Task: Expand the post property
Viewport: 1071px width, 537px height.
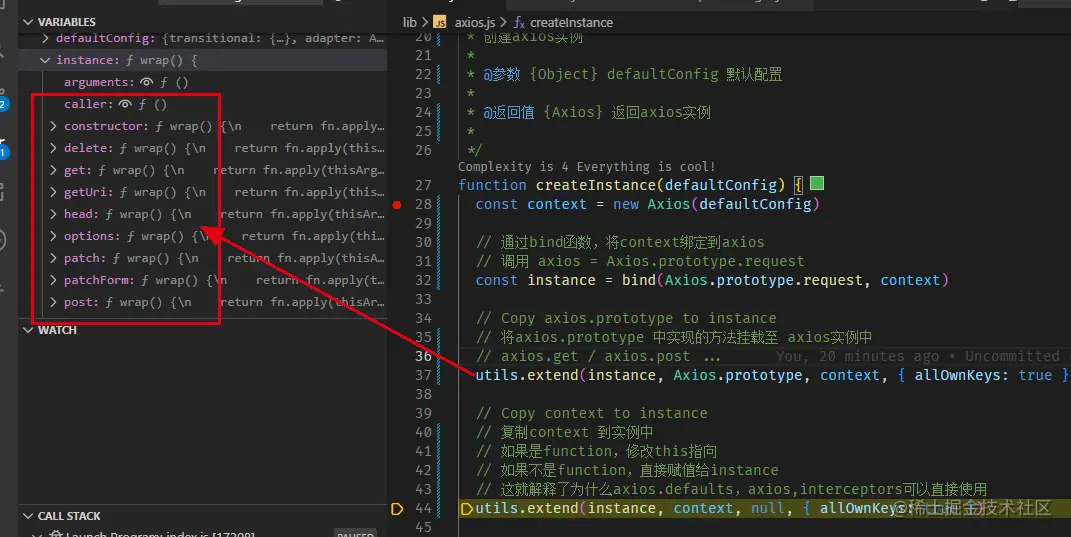Action: 53,302
